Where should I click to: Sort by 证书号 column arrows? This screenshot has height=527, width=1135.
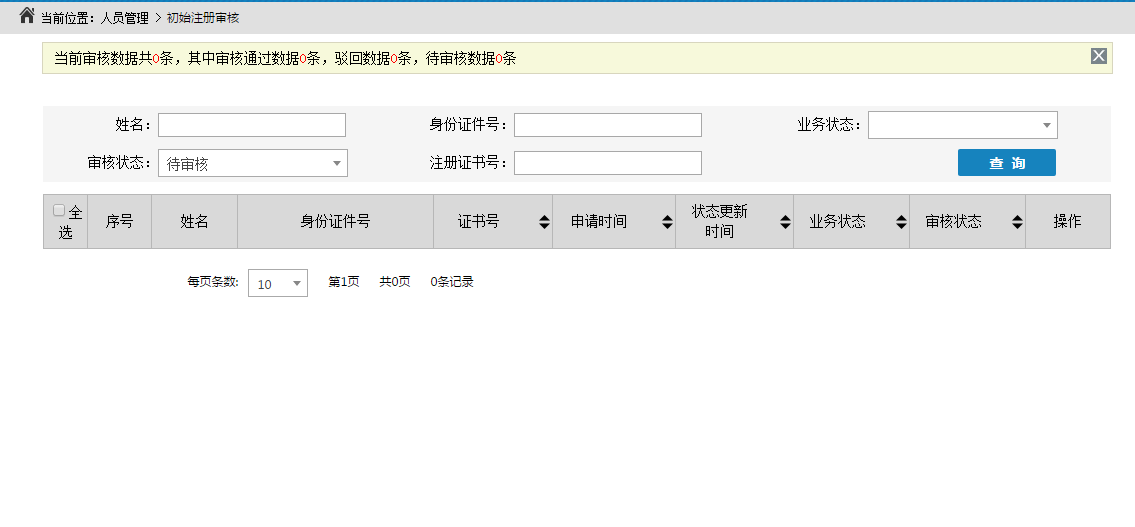[544, 222]
